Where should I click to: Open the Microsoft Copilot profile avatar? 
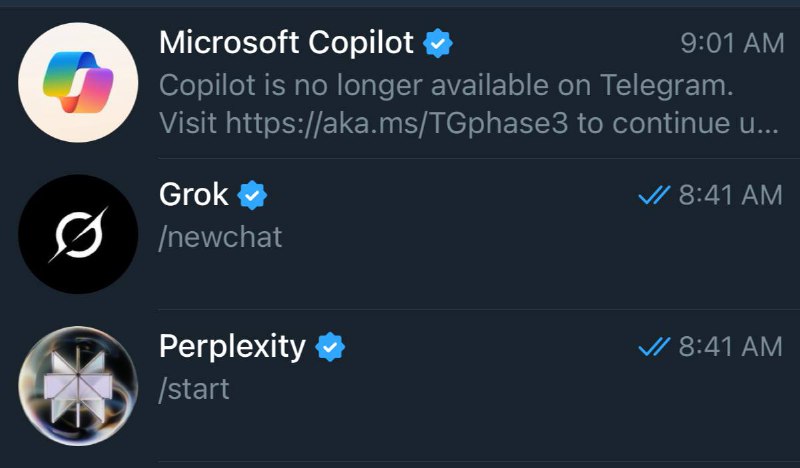click(x=78, y=83)
